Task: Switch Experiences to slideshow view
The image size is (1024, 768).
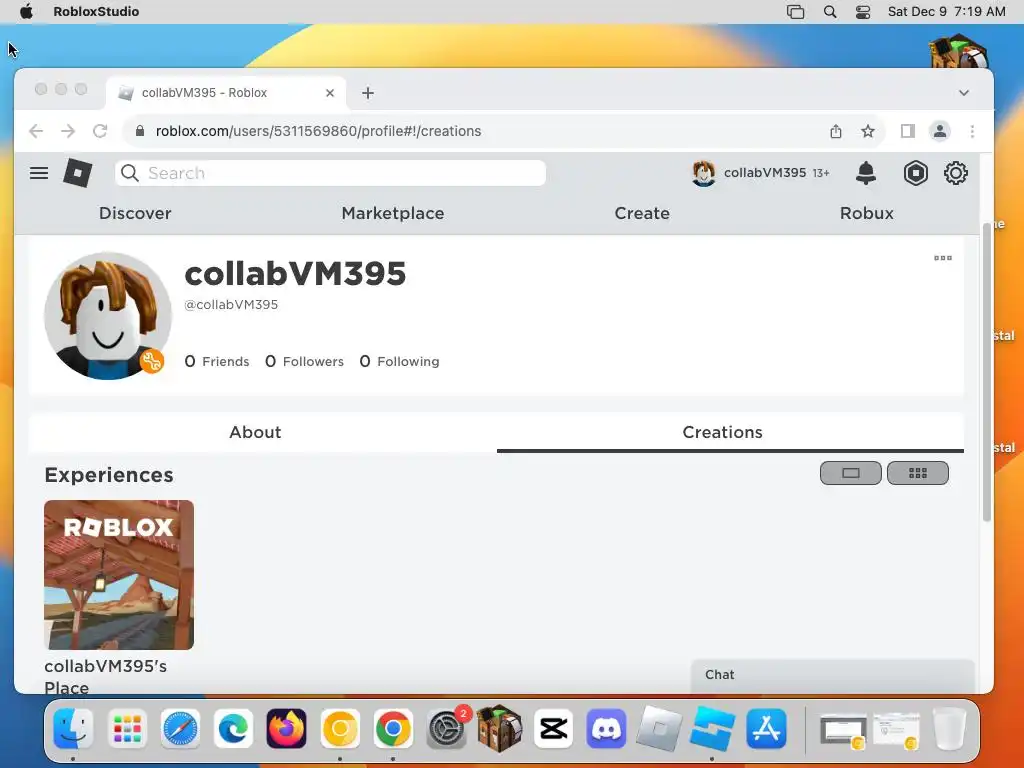Action: pyautogui.click(x=850, y=473)
